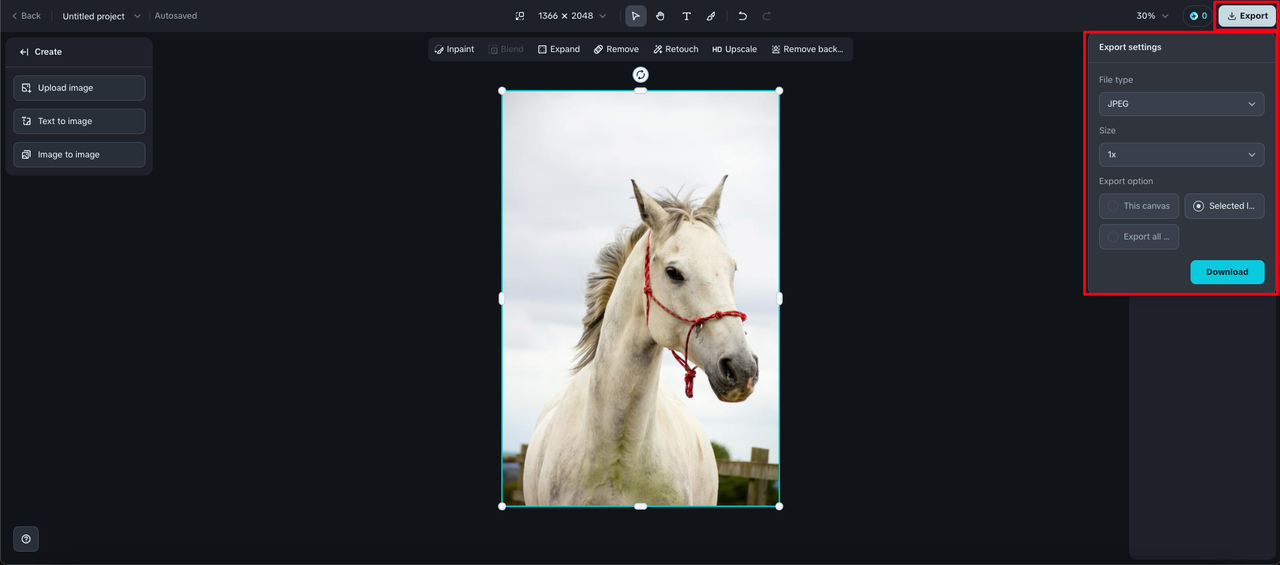Click the greyed-out Redo arrow
Screen dimensions: 1280x565
tap(767, 16)
